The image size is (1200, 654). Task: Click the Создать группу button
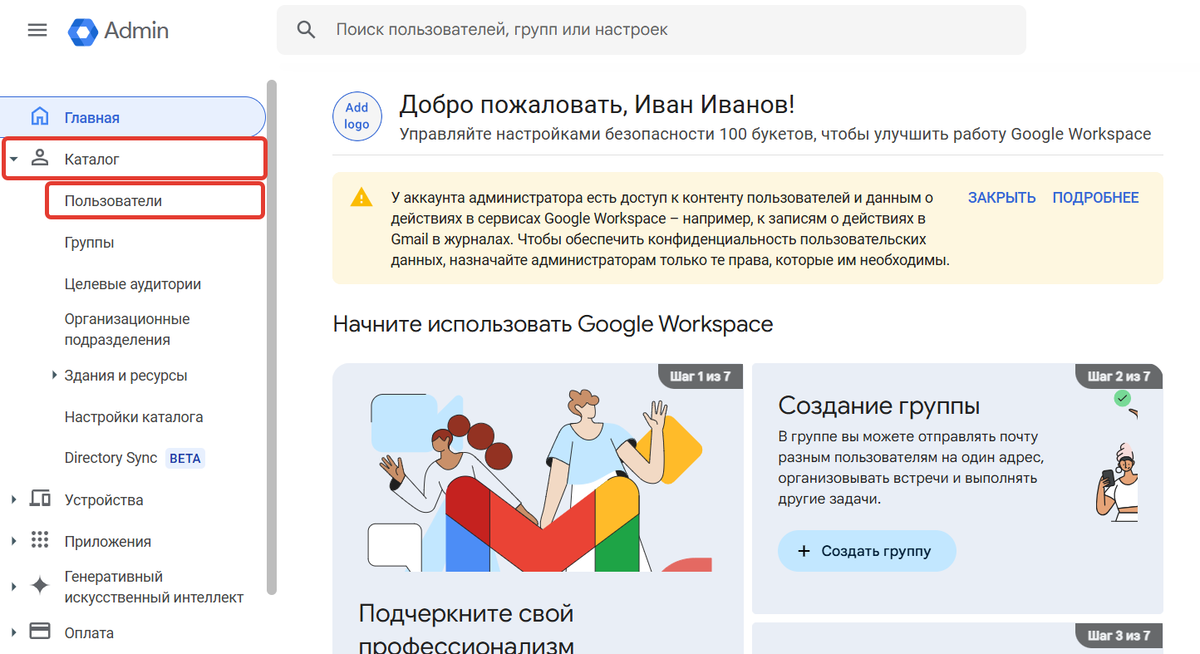tap(867, 551)
